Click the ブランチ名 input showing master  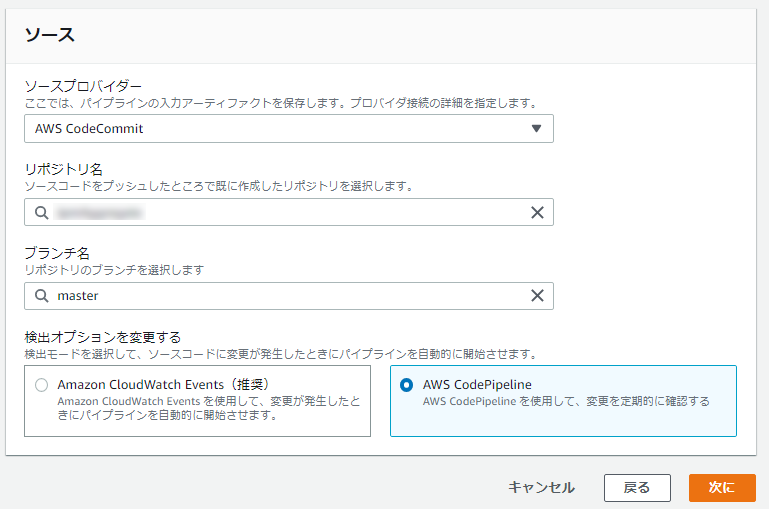(x=289, y=296)
